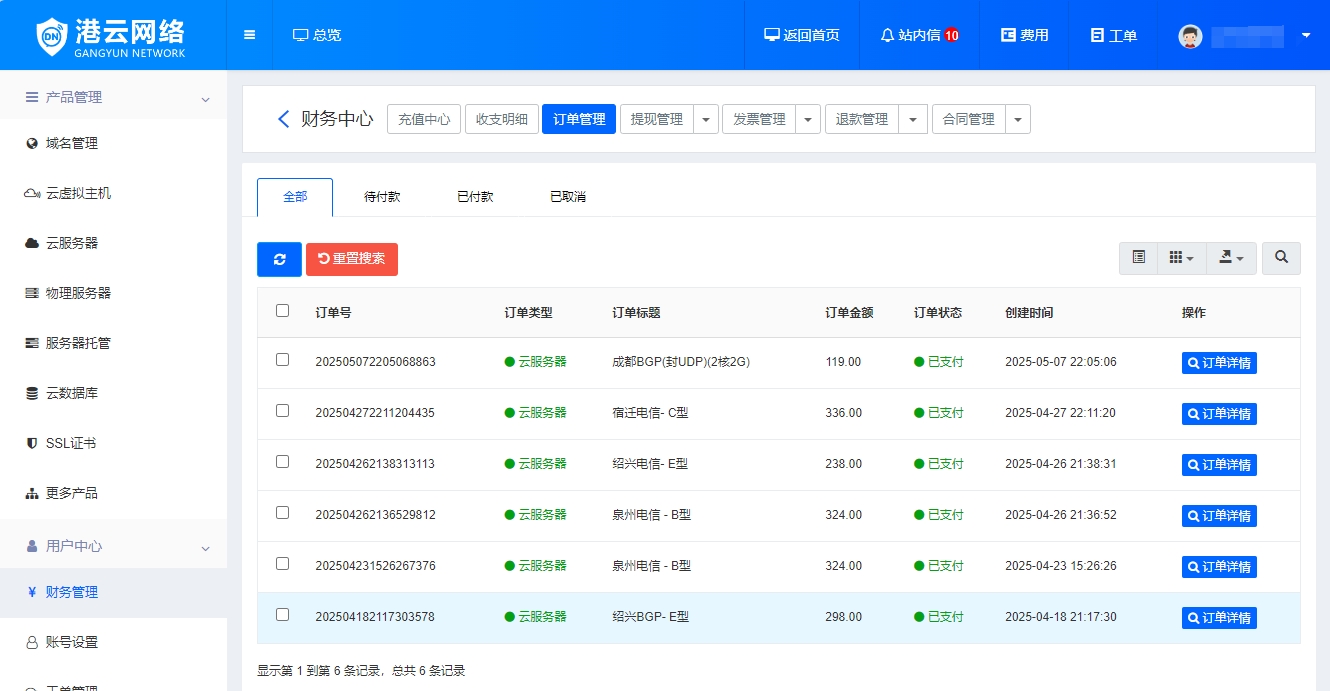Open the export dropdown in table toolbar

(1231, 258)
